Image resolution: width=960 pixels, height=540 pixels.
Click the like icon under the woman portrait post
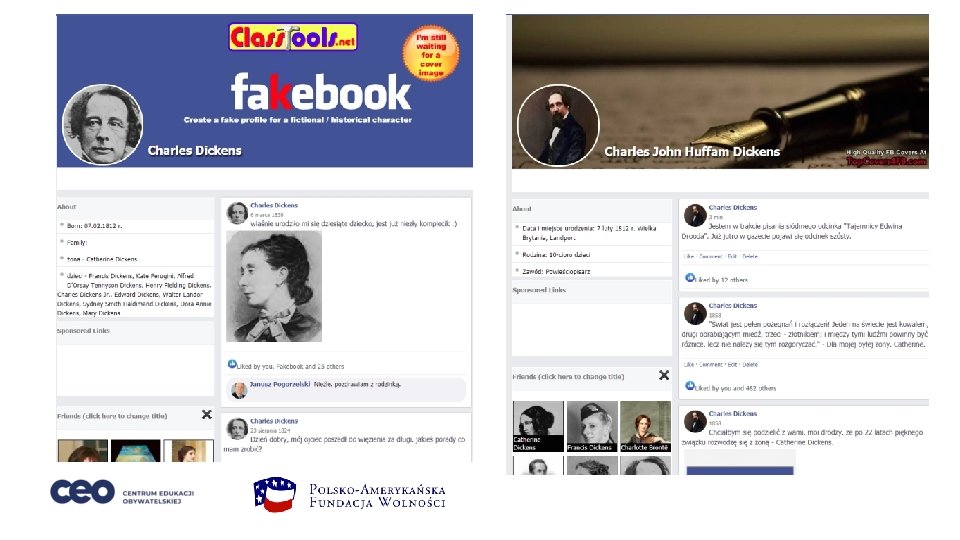232,364
